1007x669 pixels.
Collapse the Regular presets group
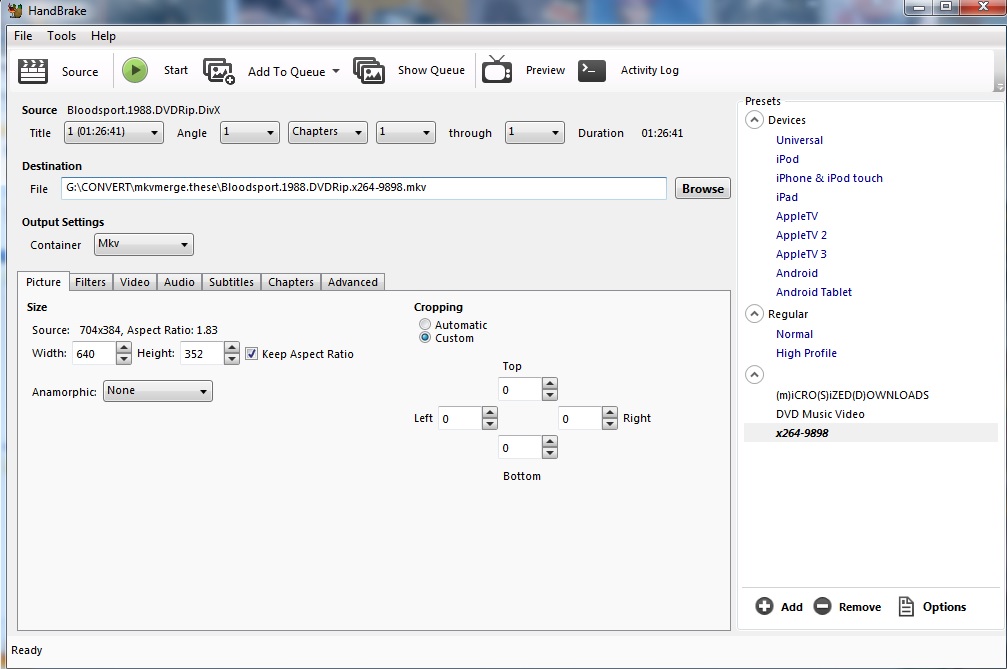click(755, 314)
